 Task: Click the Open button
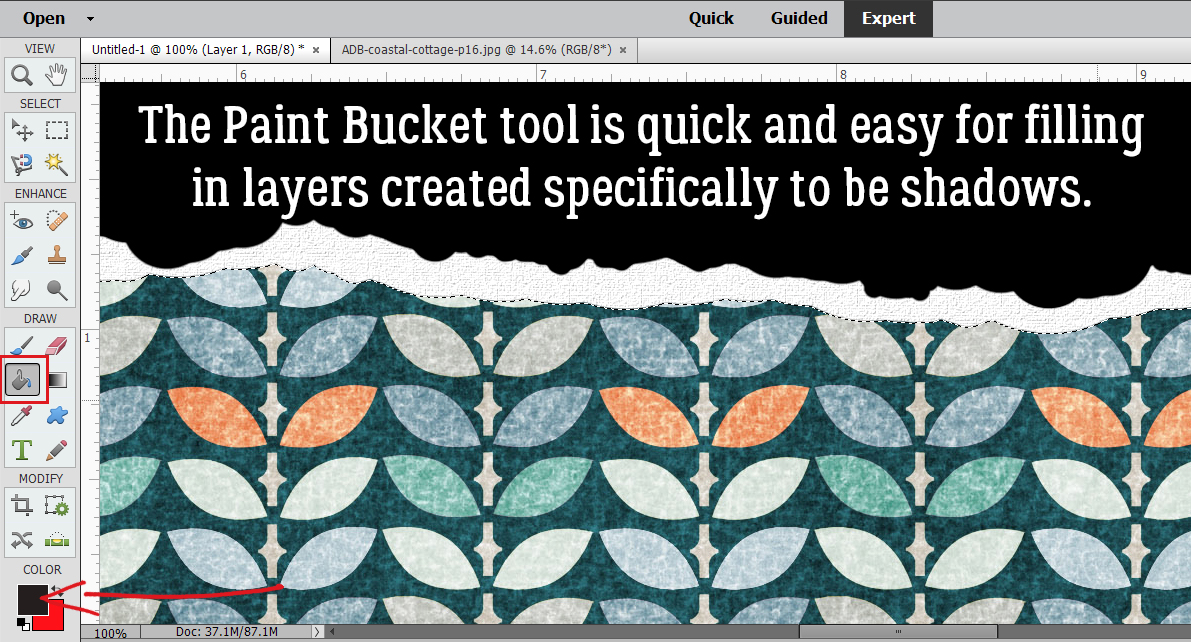click(44, 18)
